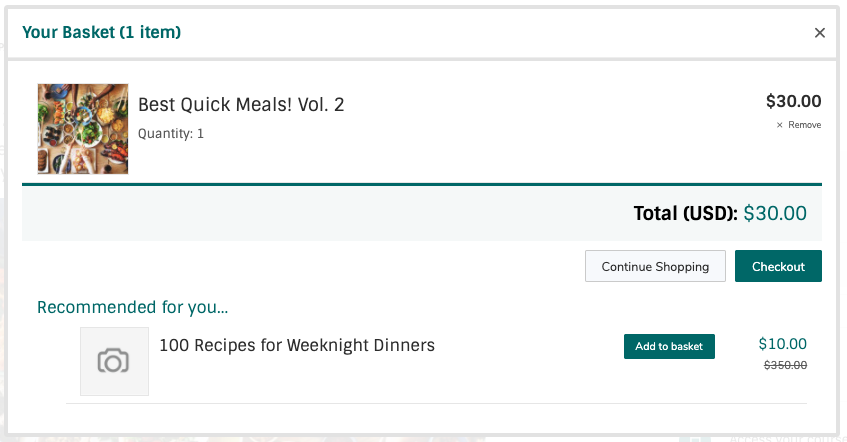Click the Quantity: 1 label
Viewport: 847px width, 442px height.
(x=171, y=133)
